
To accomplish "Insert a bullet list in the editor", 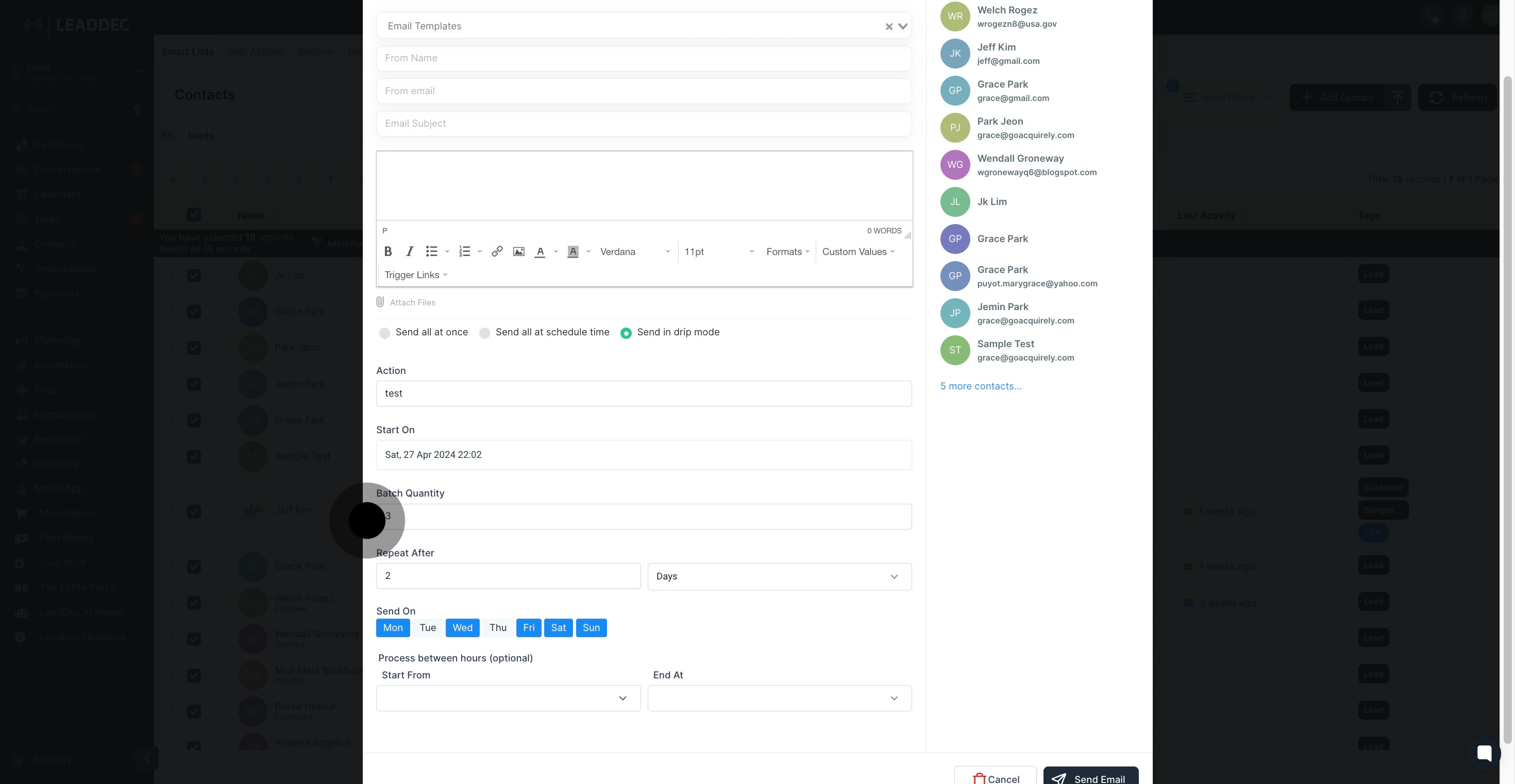I will point(432,251).
